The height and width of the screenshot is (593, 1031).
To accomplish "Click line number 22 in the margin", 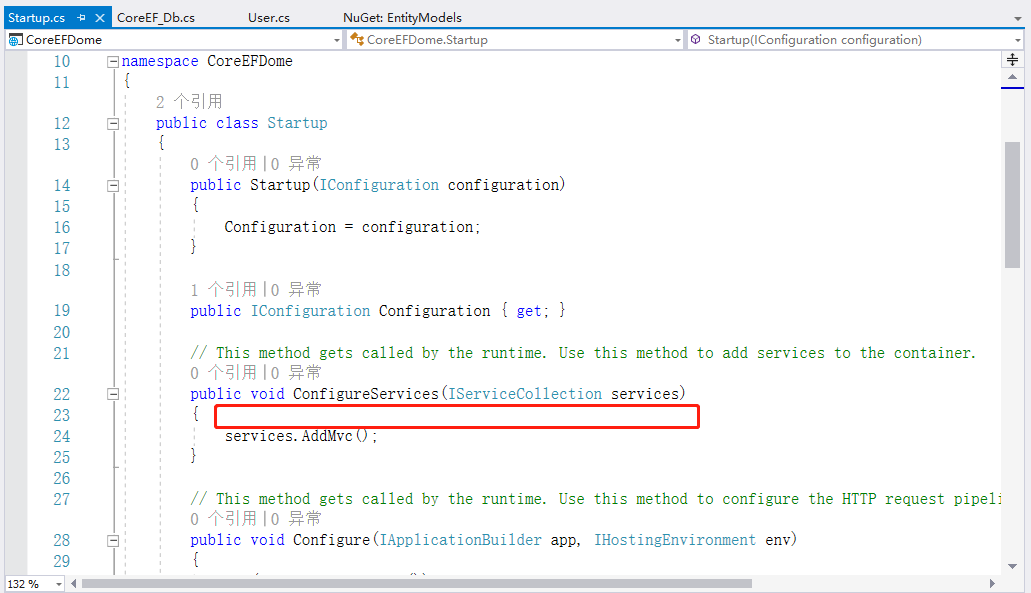I will [x=62, y=394].
